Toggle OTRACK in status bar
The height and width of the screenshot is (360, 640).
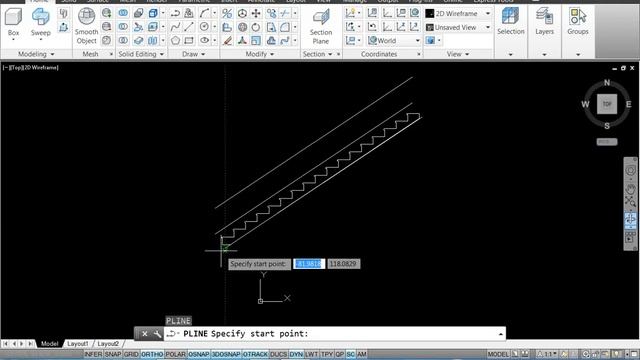coord(255,354)
